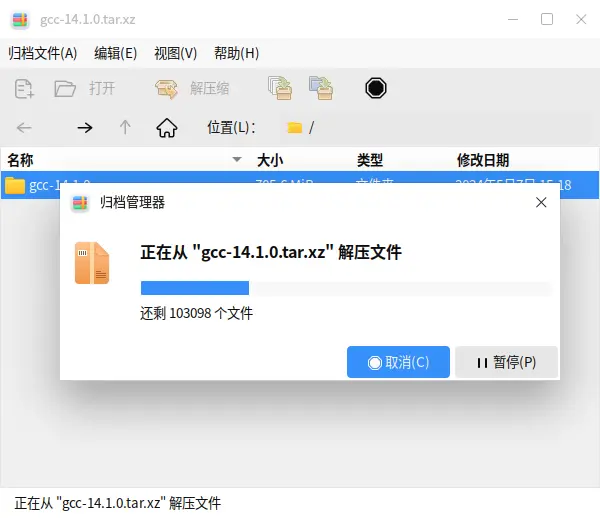Open the 归档文件(A) menu
This screenshot has width=600, height=518.
tap(42, 53)
